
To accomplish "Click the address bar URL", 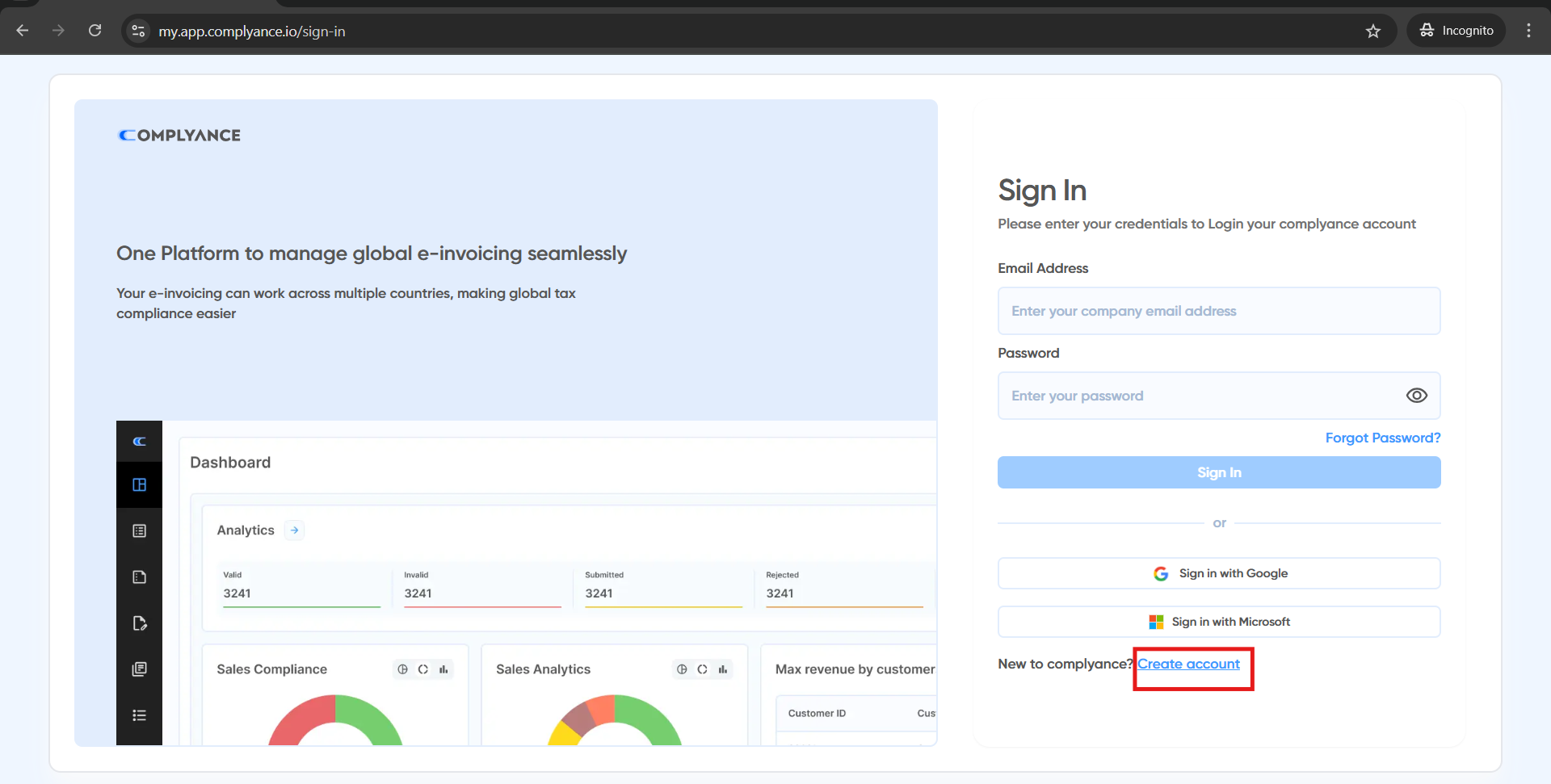I will [x=252, y=31].
